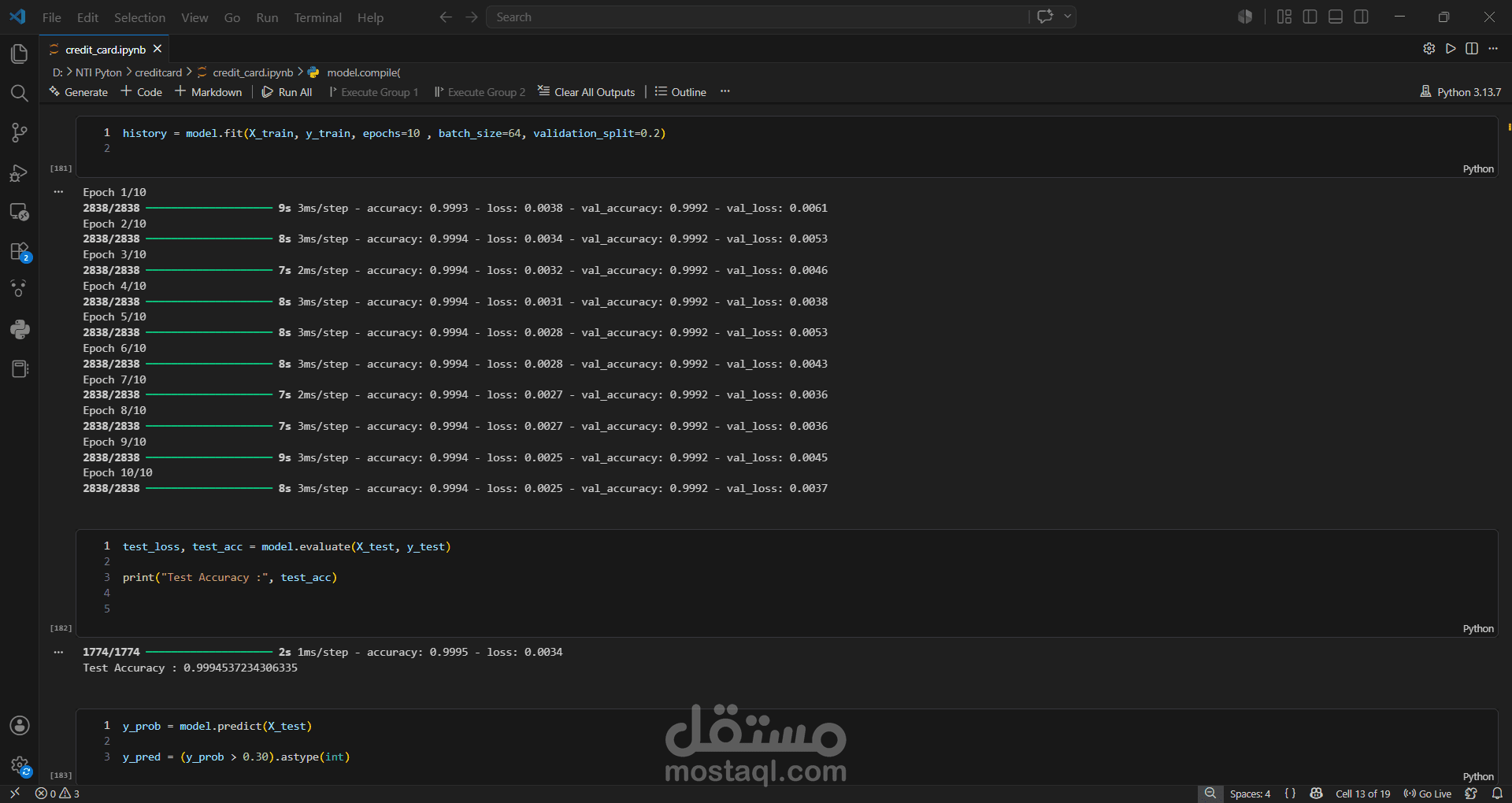Click the Remote window icon in status bar
Screen dimensions: 1512x803
(x=15, y=794)
